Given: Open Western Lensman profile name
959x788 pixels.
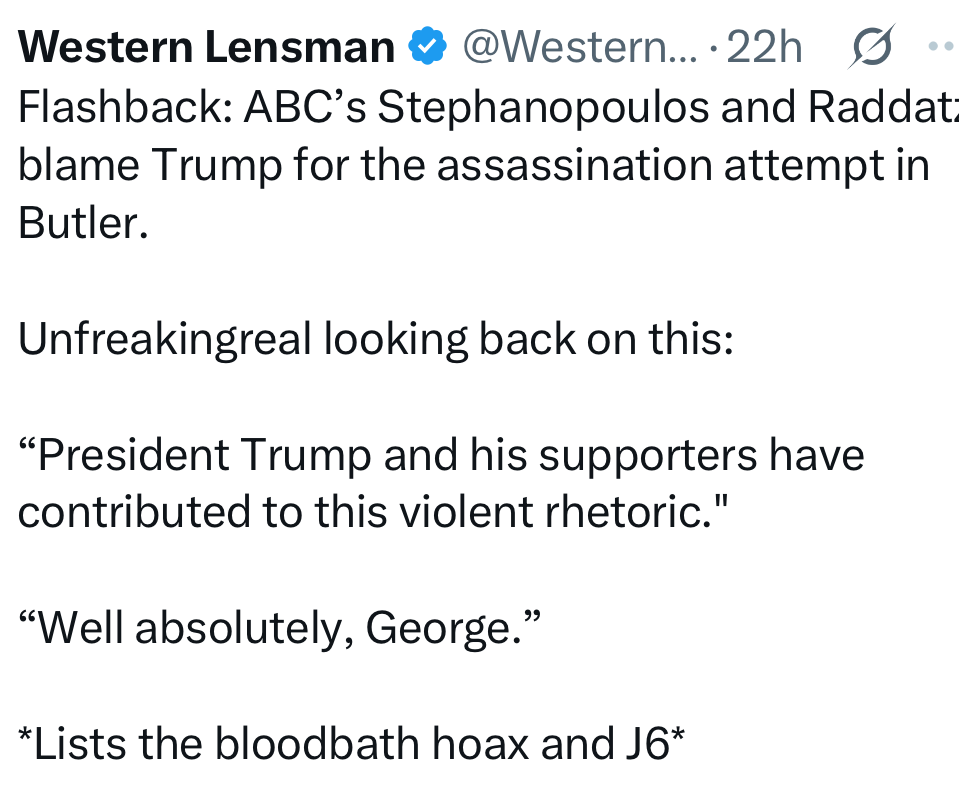Looking at the screenshot, I should (206, 47).
